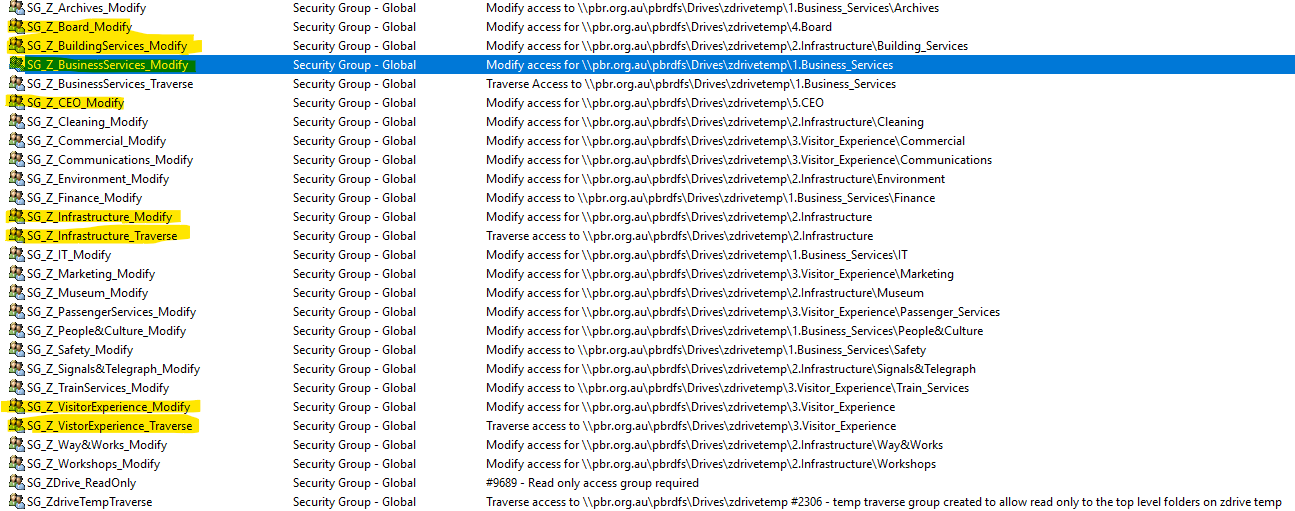Click the group icon beside SG_Z_Archives_Modify
The height and width of the screenshot is (511, 1295).
(16, 8)
